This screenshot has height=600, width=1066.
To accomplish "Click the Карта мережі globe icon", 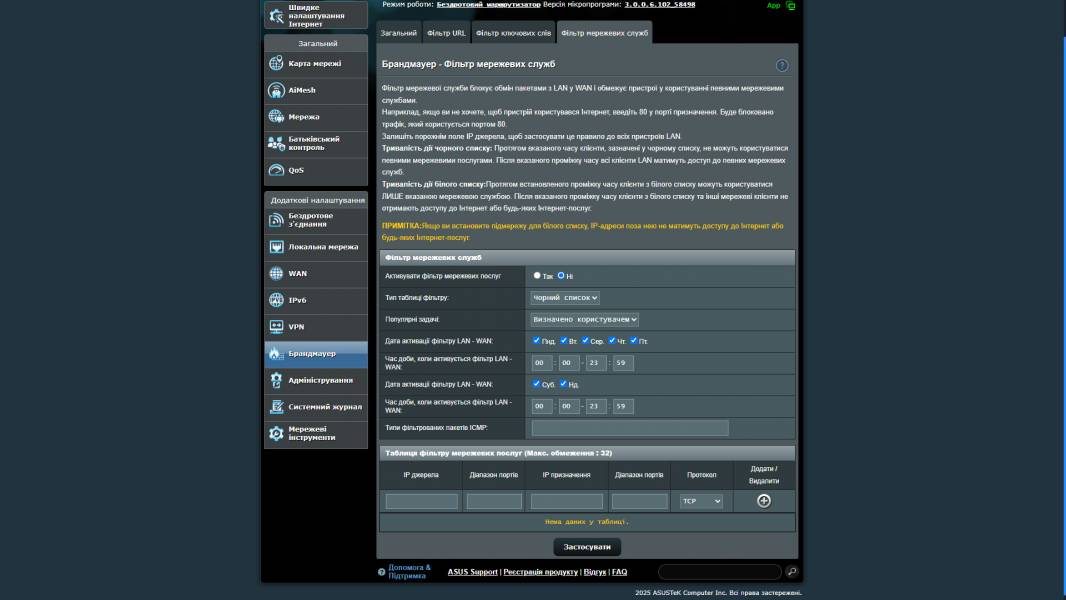I will [276, 63].
